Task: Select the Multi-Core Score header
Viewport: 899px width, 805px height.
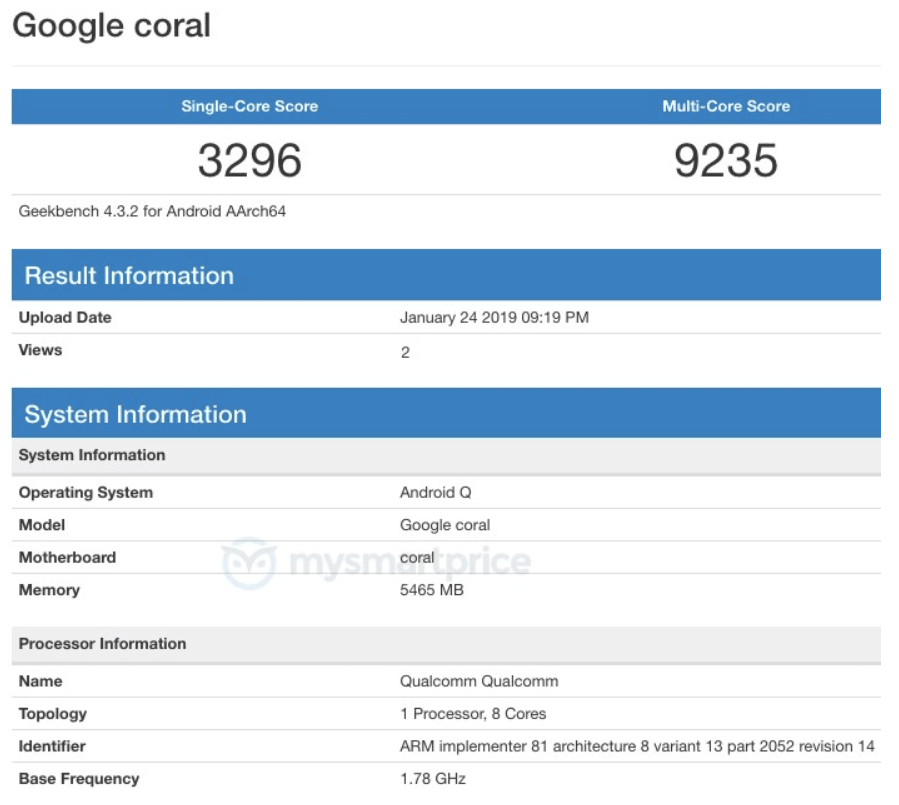Action: pos(726,106)
